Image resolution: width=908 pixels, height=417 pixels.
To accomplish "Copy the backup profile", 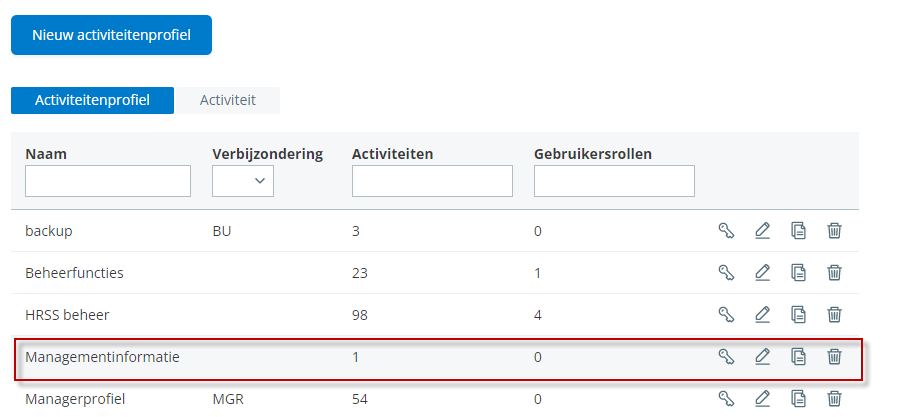I will [x=798, y=231].
